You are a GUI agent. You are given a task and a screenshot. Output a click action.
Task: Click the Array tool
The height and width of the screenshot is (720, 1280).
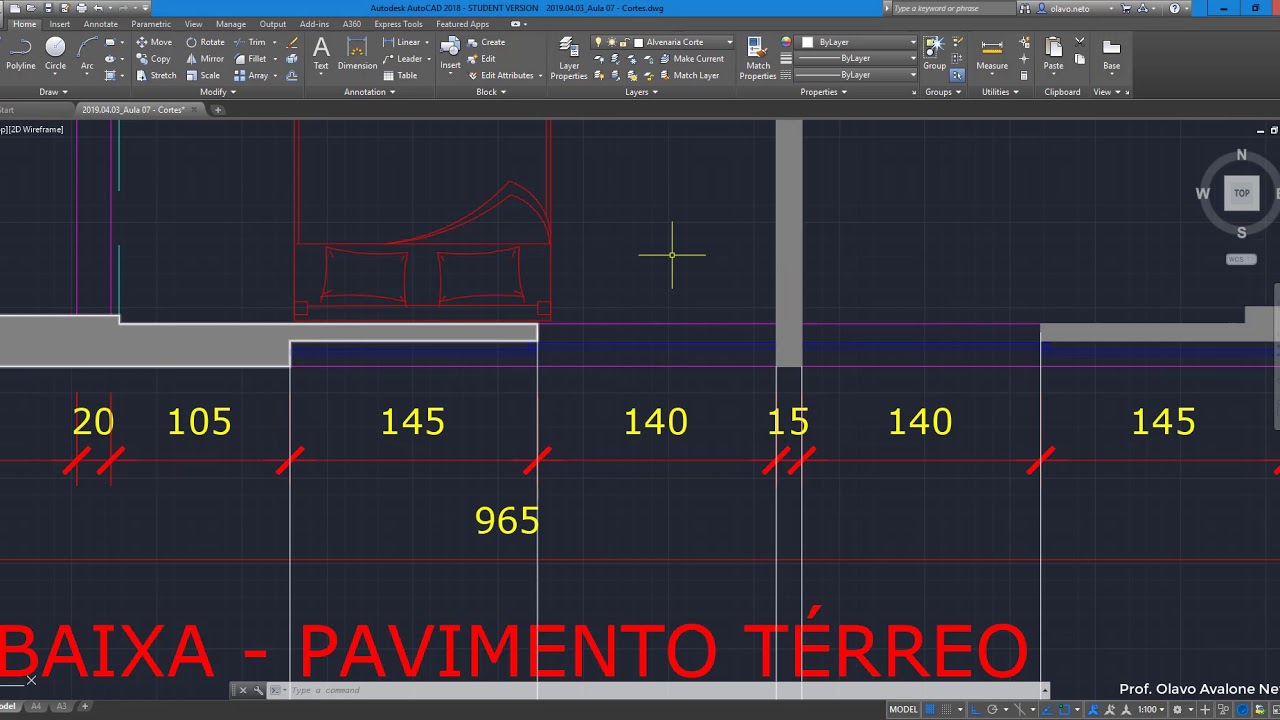tap(252, 75)
